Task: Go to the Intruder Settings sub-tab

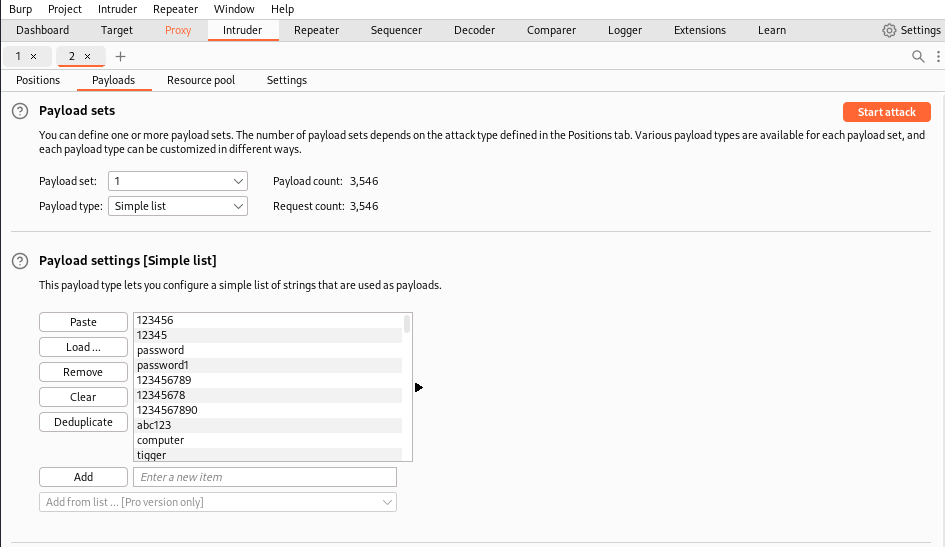Action: [287, 80]
